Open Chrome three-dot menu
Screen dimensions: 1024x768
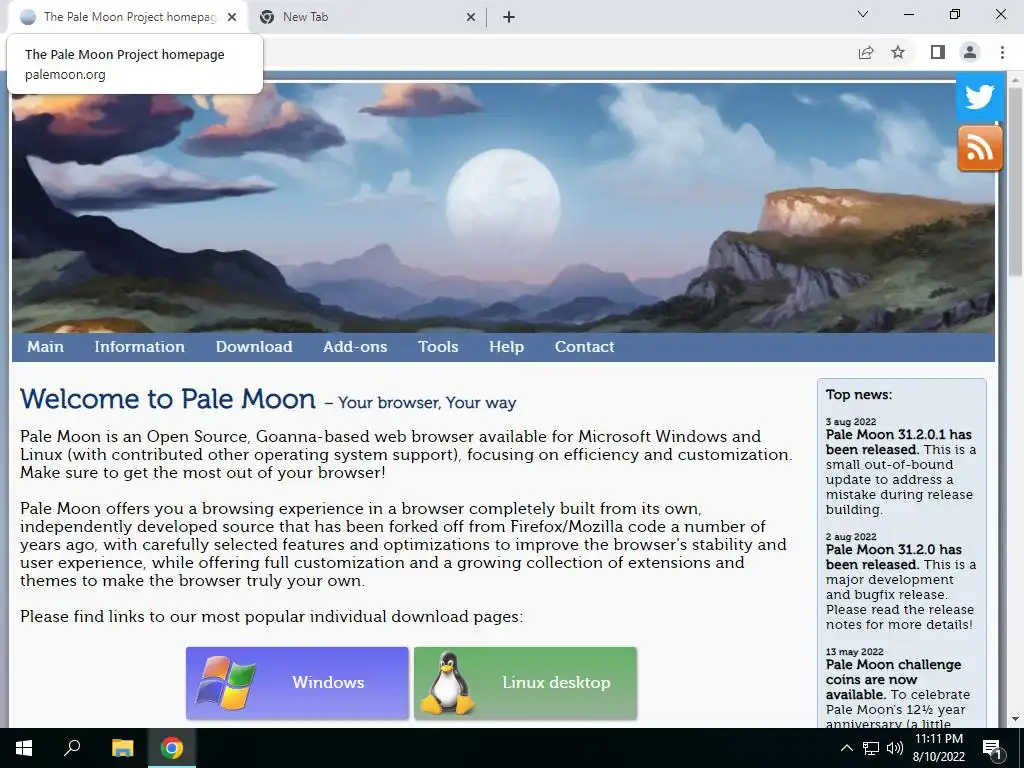[1002, 52]
